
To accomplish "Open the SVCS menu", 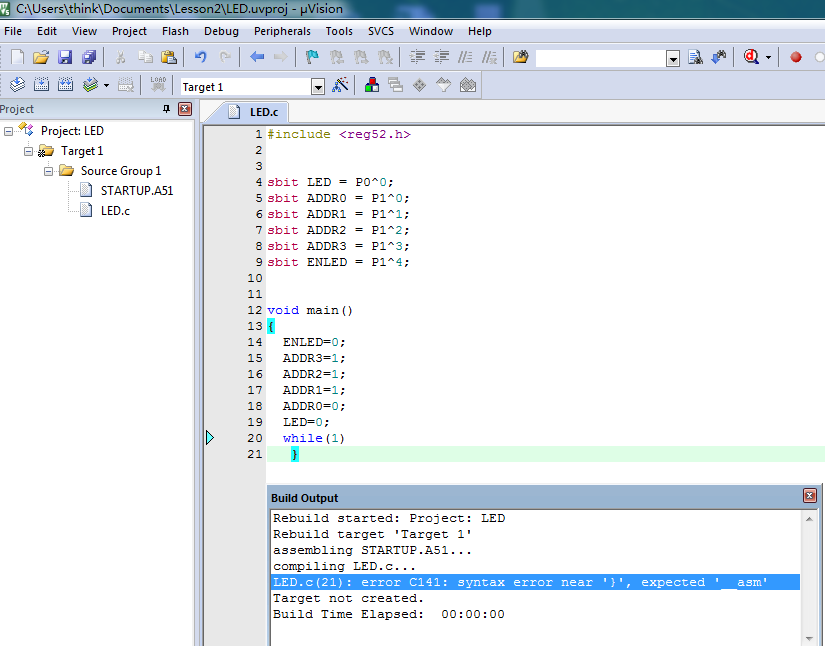I will 381,31.
